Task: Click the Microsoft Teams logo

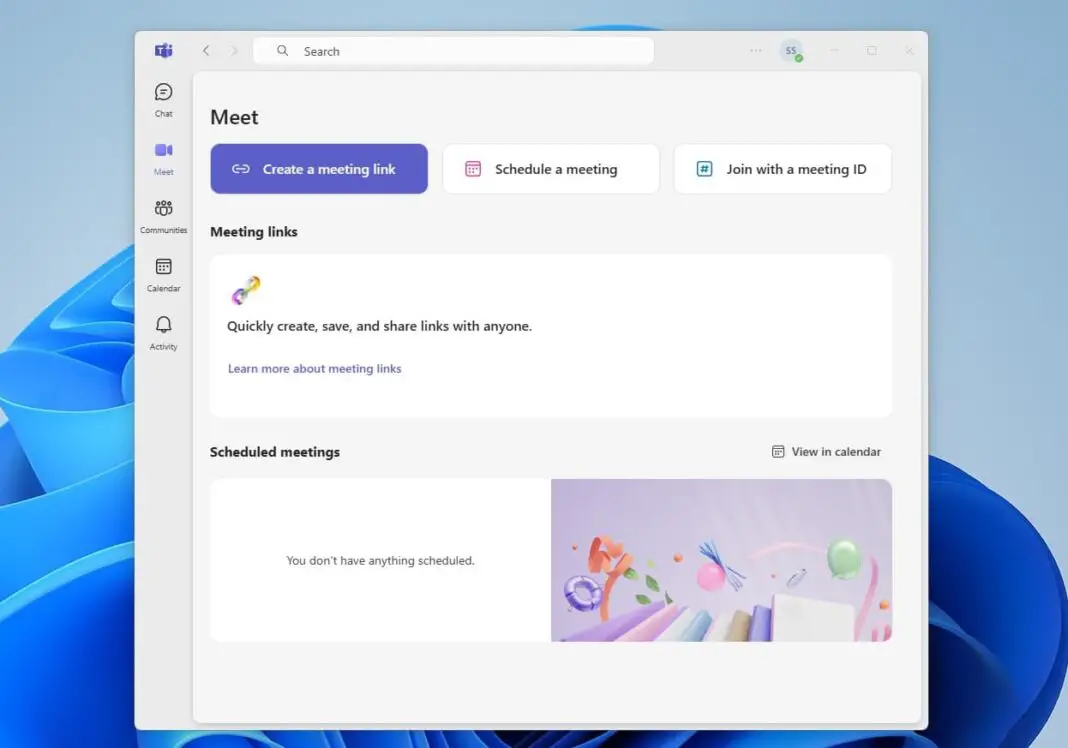Action: click(163, 51)
